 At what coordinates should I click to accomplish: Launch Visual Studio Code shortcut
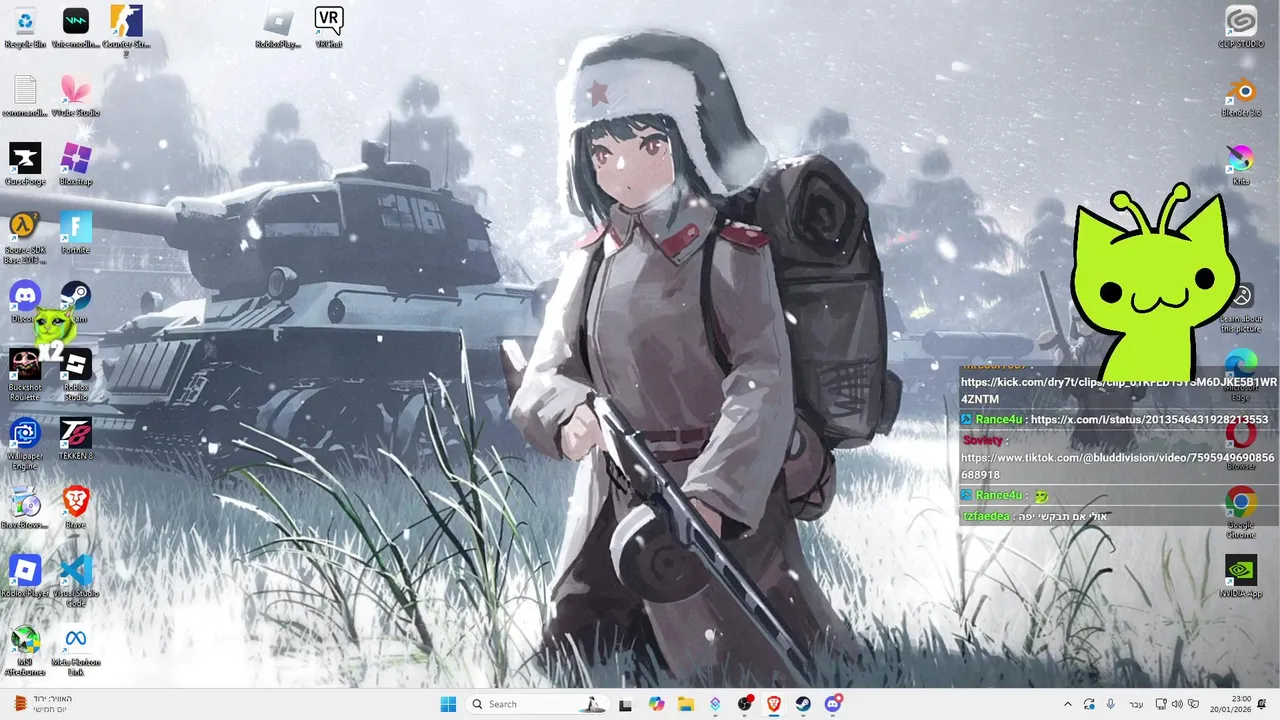(x=75, y=581)
